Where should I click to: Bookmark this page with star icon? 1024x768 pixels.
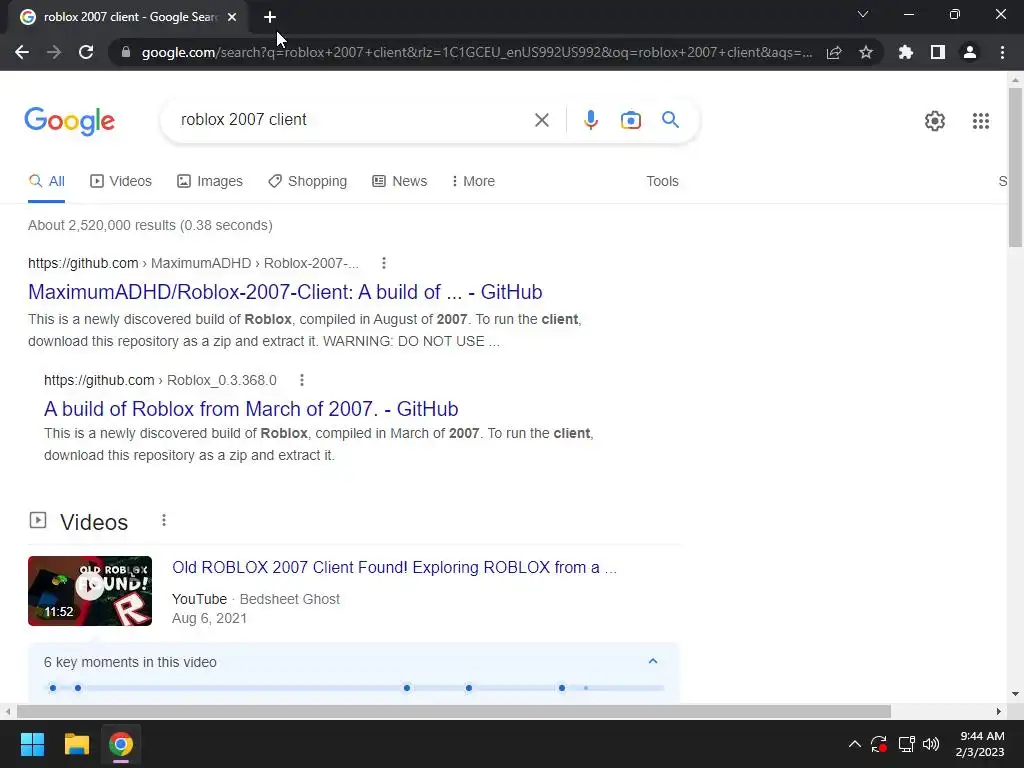(866, 52)
